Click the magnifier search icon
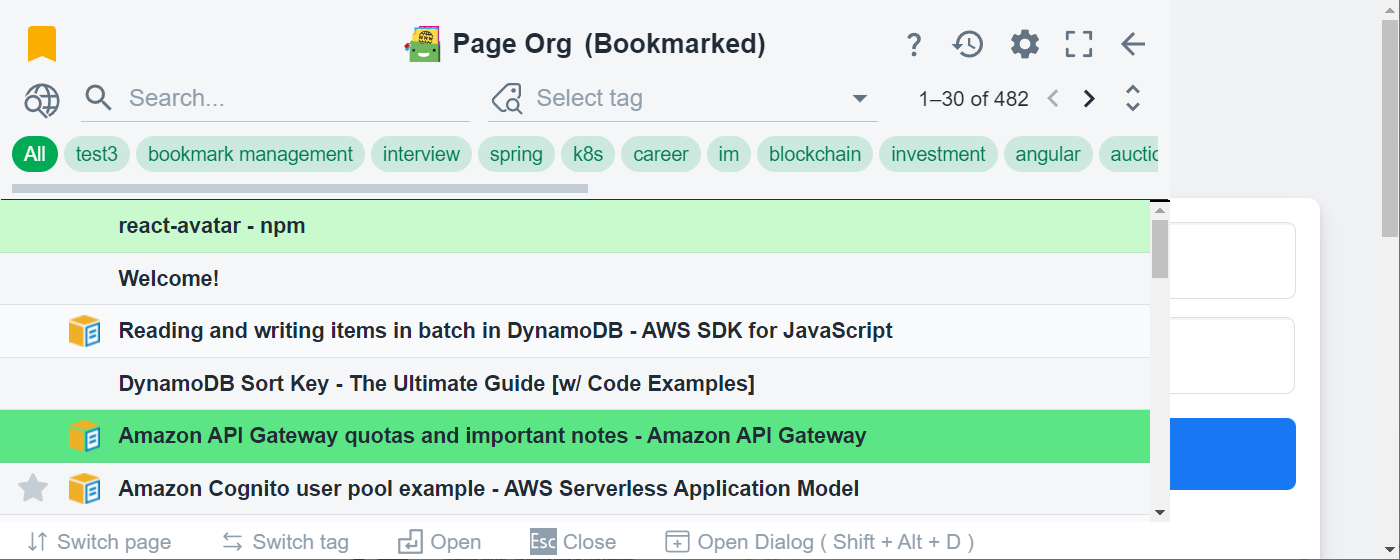The image size is (1400, 560). (x=98, y=98)
